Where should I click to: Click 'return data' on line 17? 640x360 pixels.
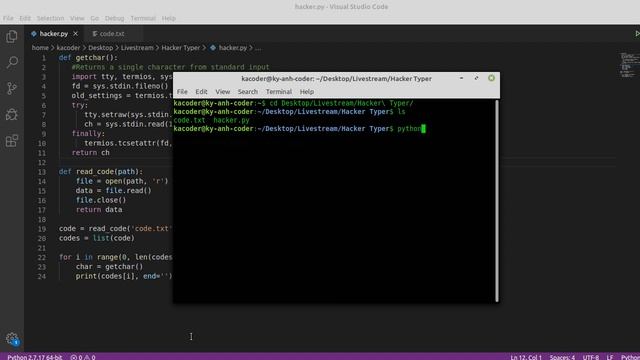pyautogui.click(x=99, y=209)
